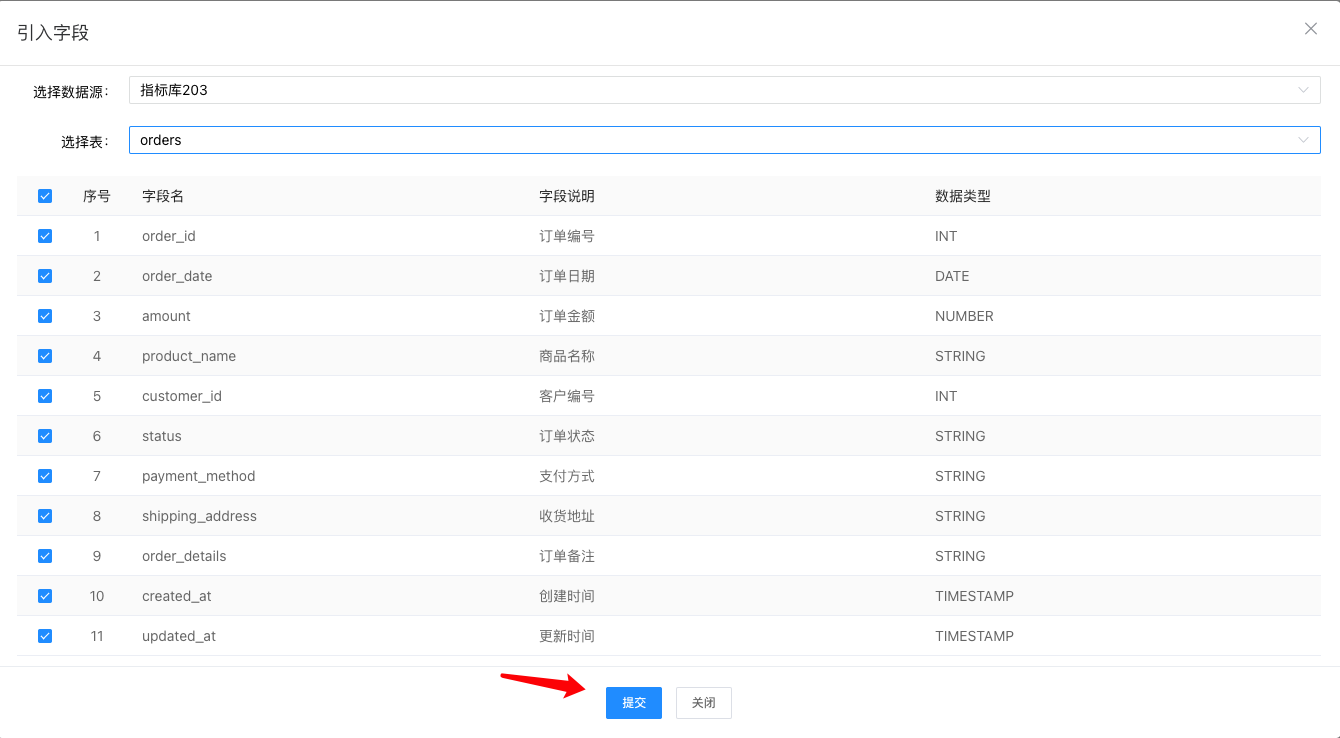Select the order_details field name cell
Screen dimensions: 1340x738
(x=184, y=556)
